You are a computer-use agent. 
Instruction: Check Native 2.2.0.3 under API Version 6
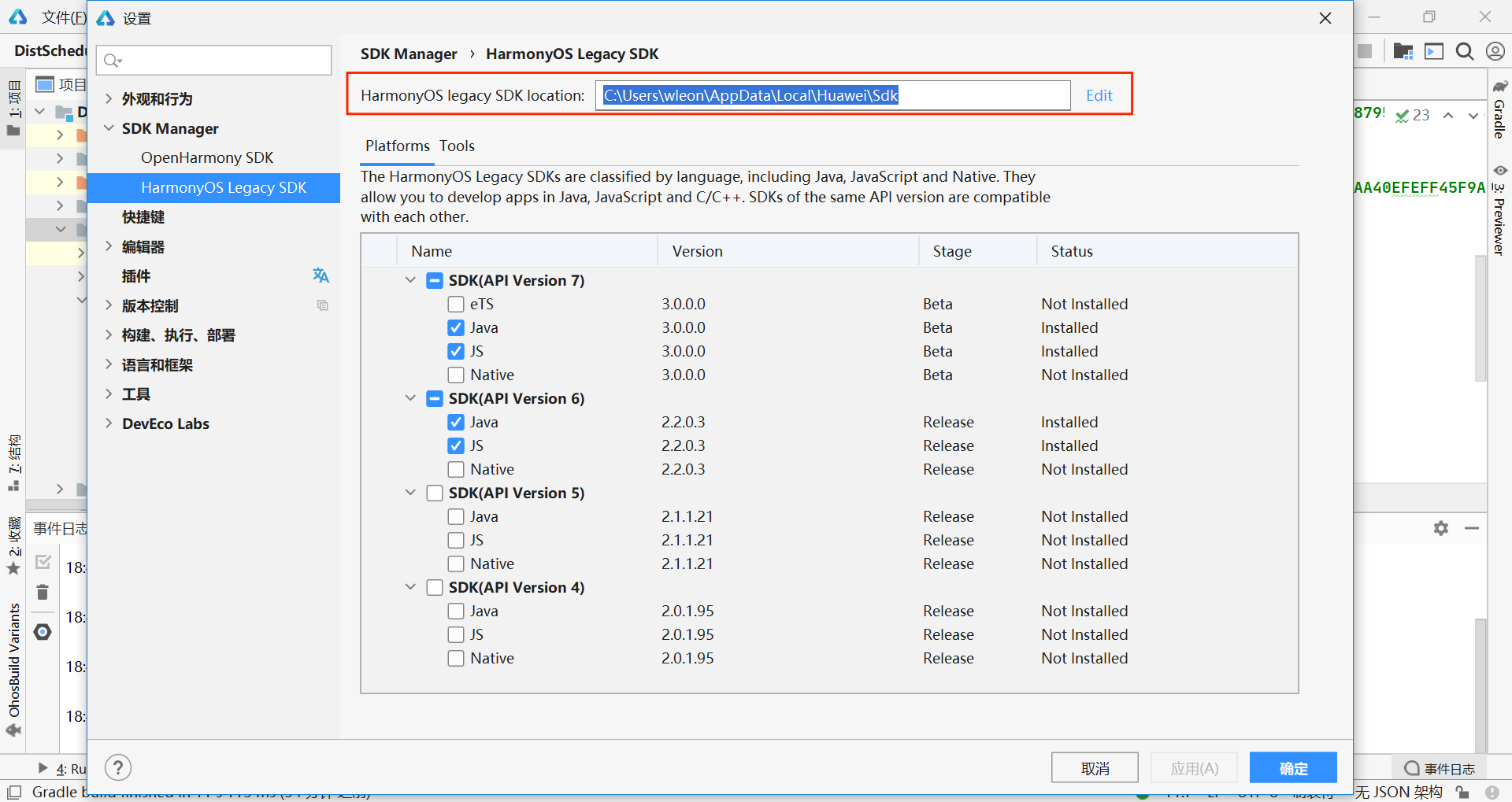point(456,469)
